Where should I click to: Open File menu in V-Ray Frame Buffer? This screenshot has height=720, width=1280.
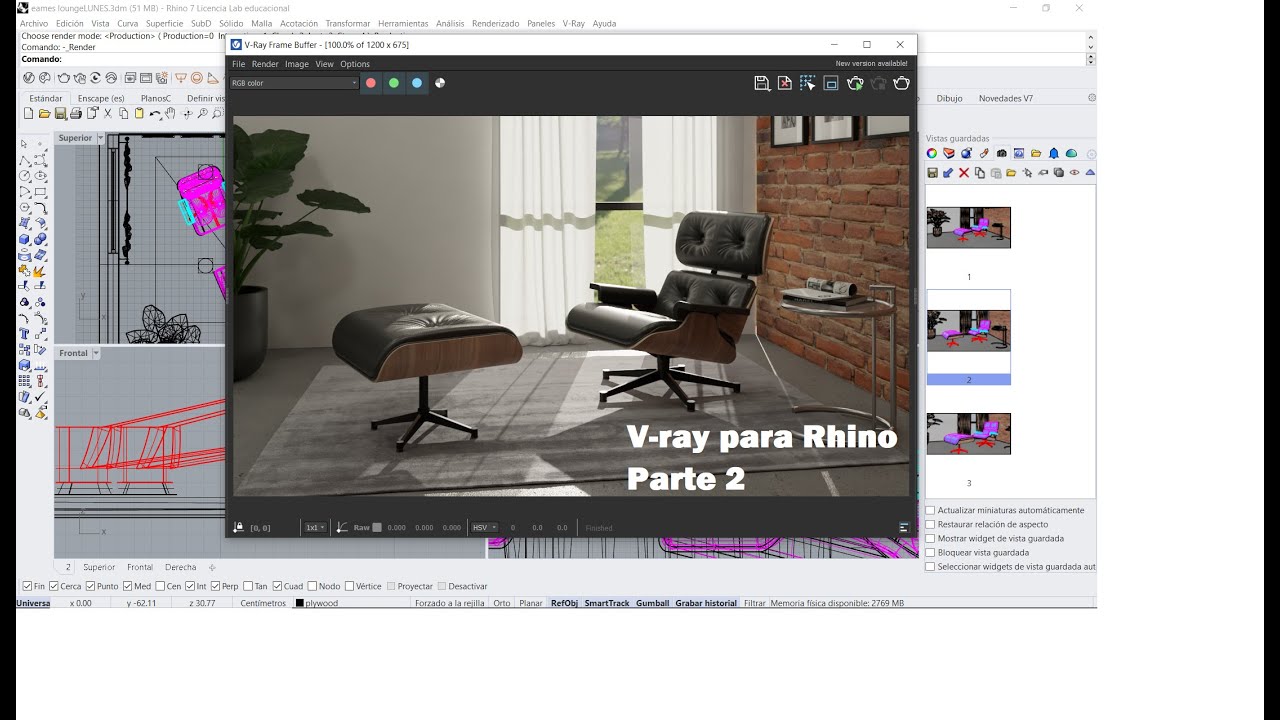[x=238, y=64]
